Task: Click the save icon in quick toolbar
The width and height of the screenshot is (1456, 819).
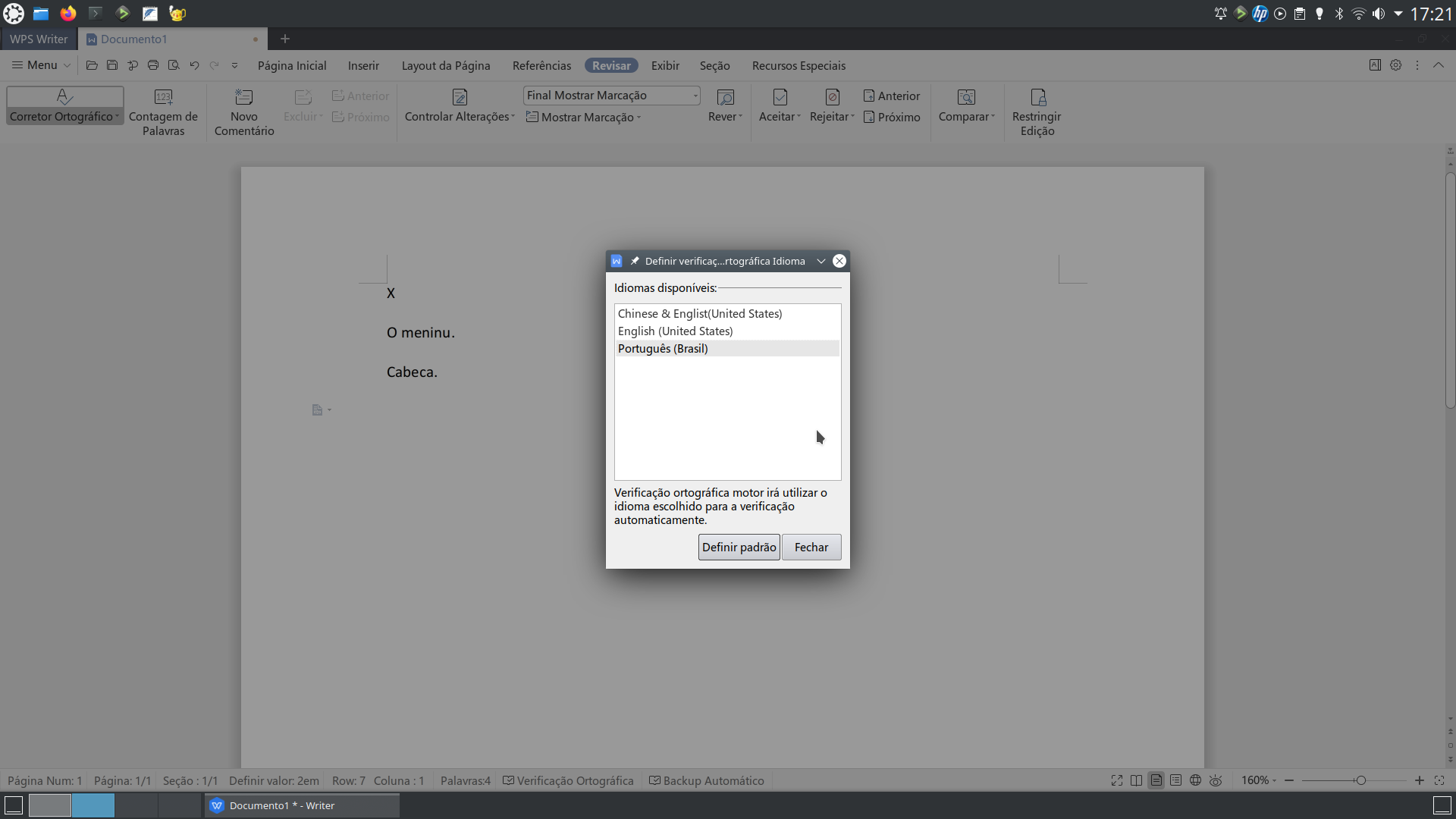Action: (112, 65)
